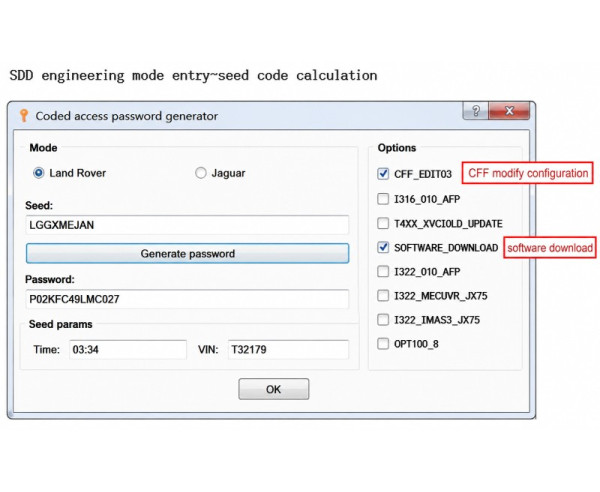
Task: Click the T4XX_XVCIOLD_UPDATE label
Action: [448, 223]
